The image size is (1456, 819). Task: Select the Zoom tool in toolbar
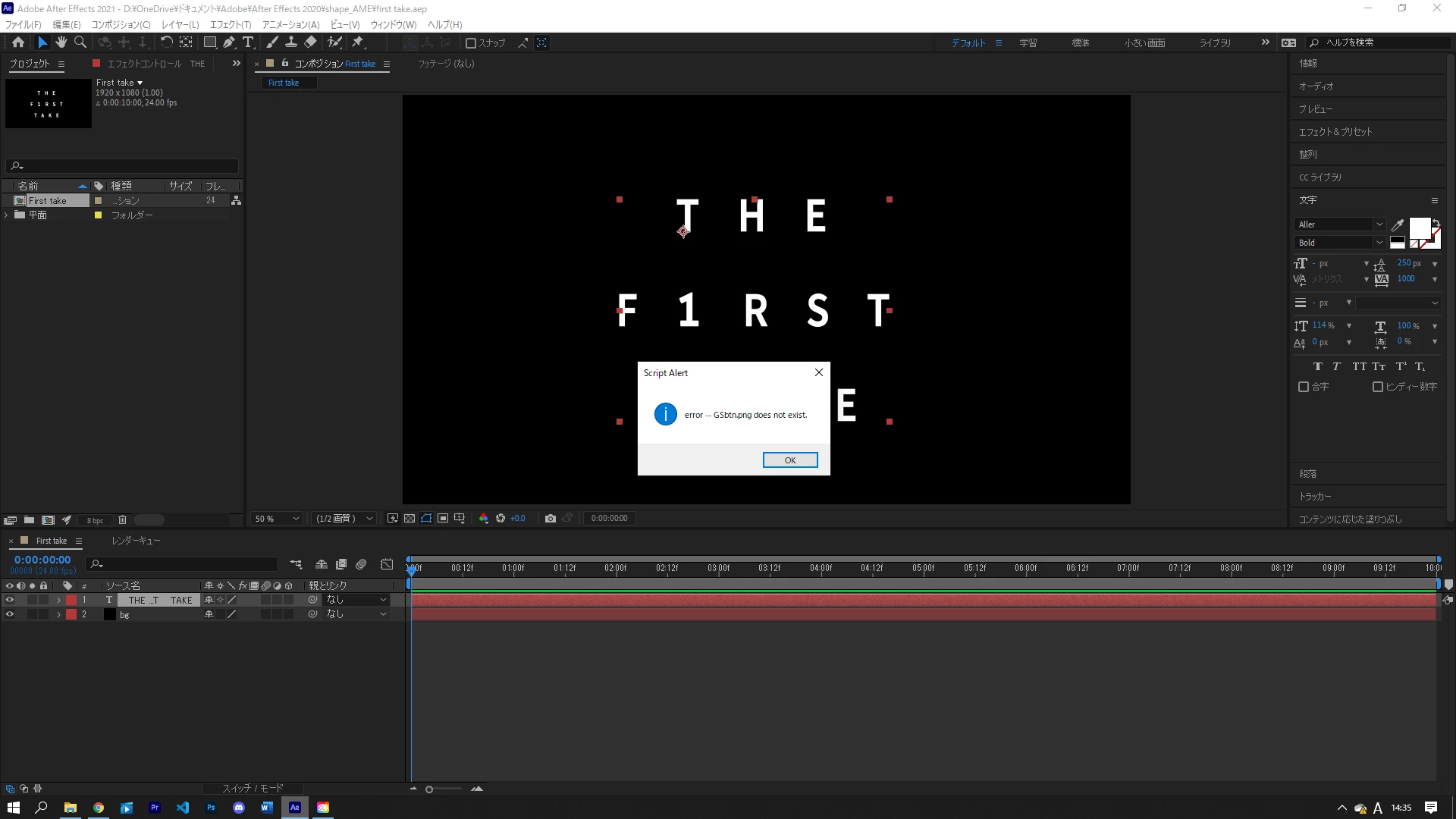tap(80, 42)
